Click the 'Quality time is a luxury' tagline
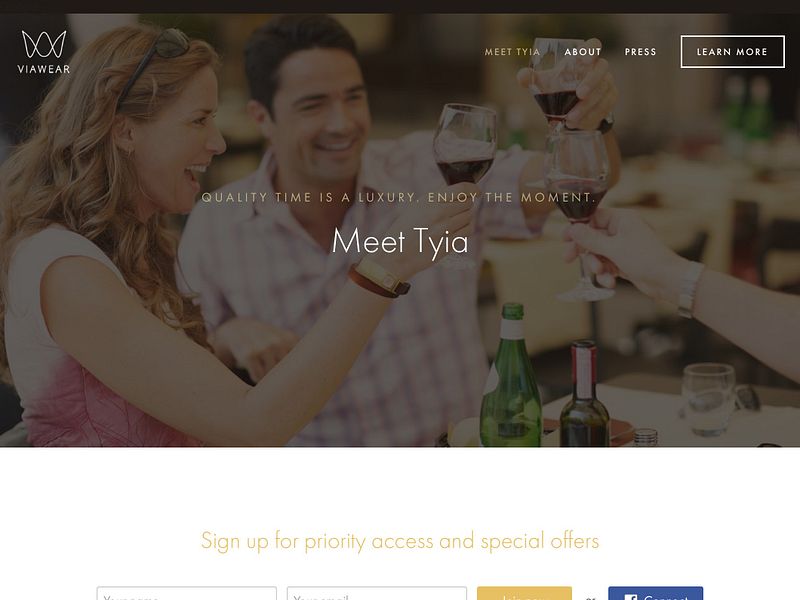 pos(399,197)
